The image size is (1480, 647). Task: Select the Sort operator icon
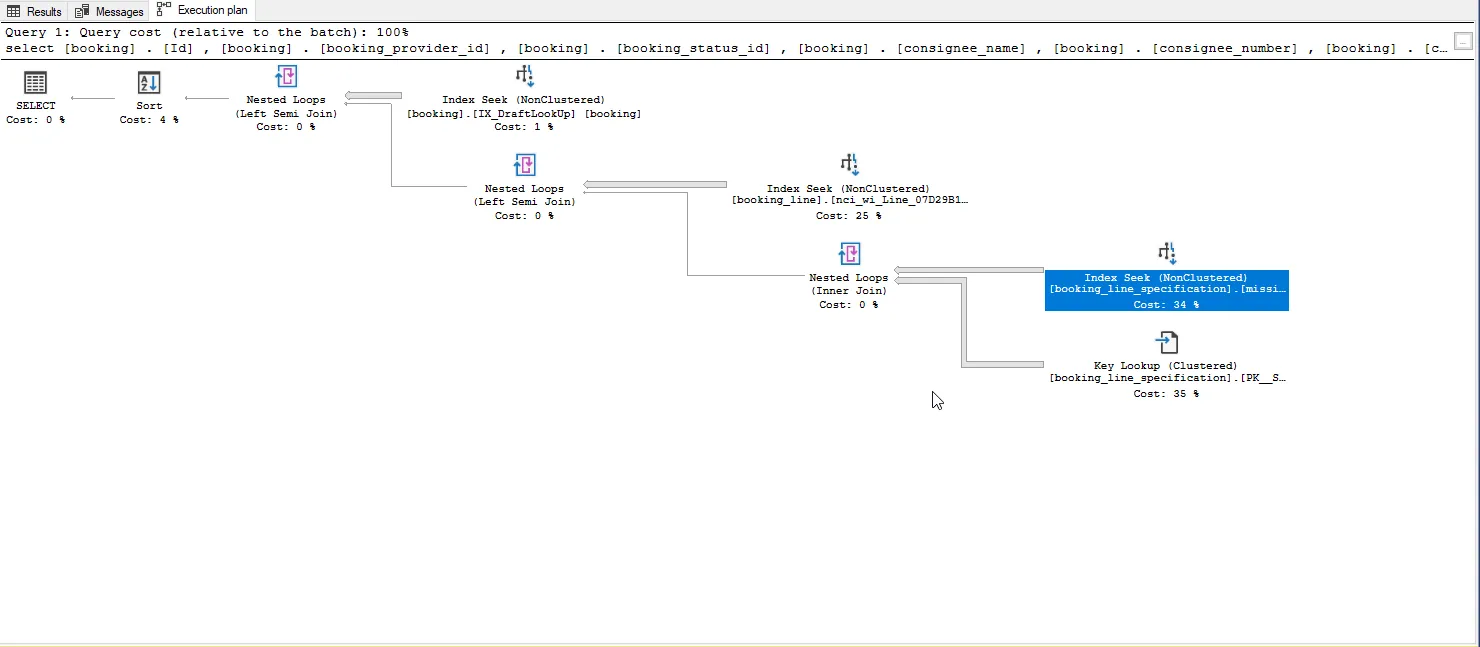click(x=149, y=83)
